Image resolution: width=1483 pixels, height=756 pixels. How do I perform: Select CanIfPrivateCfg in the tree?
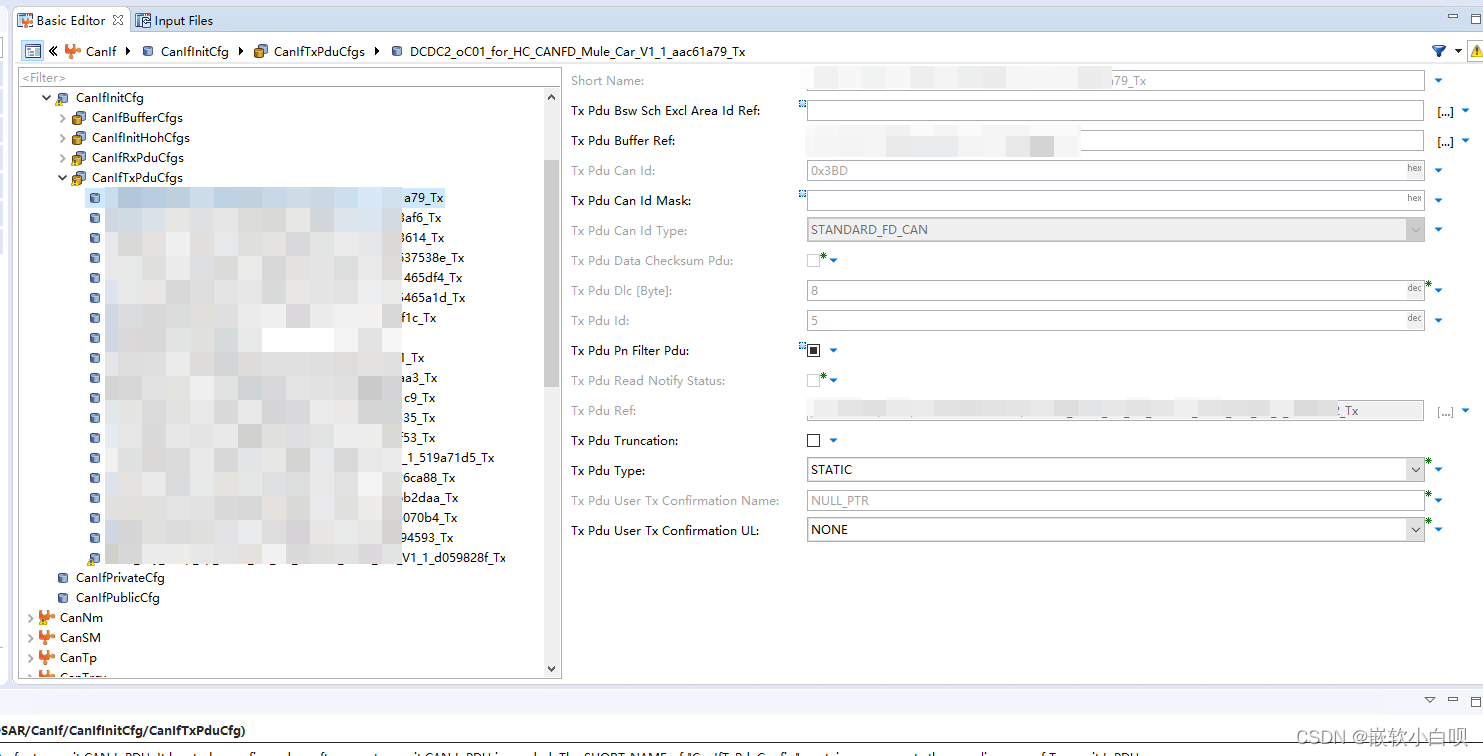pos(120,578)
